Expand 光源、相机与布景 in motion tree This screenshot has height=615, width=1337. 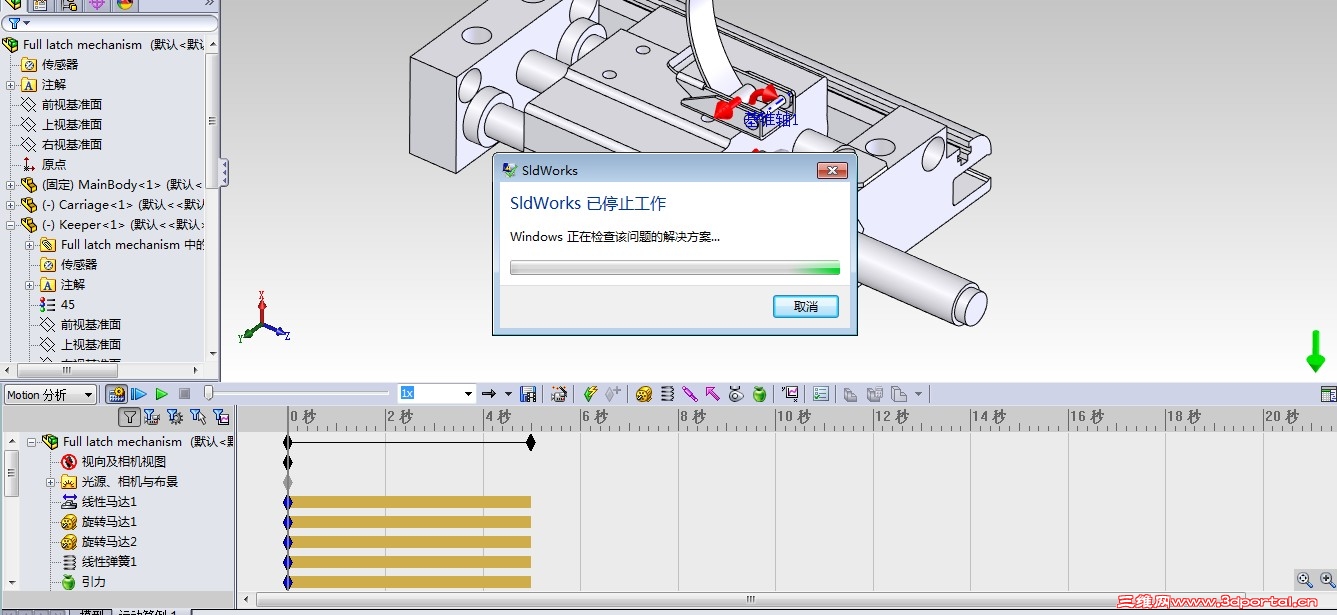51,482
